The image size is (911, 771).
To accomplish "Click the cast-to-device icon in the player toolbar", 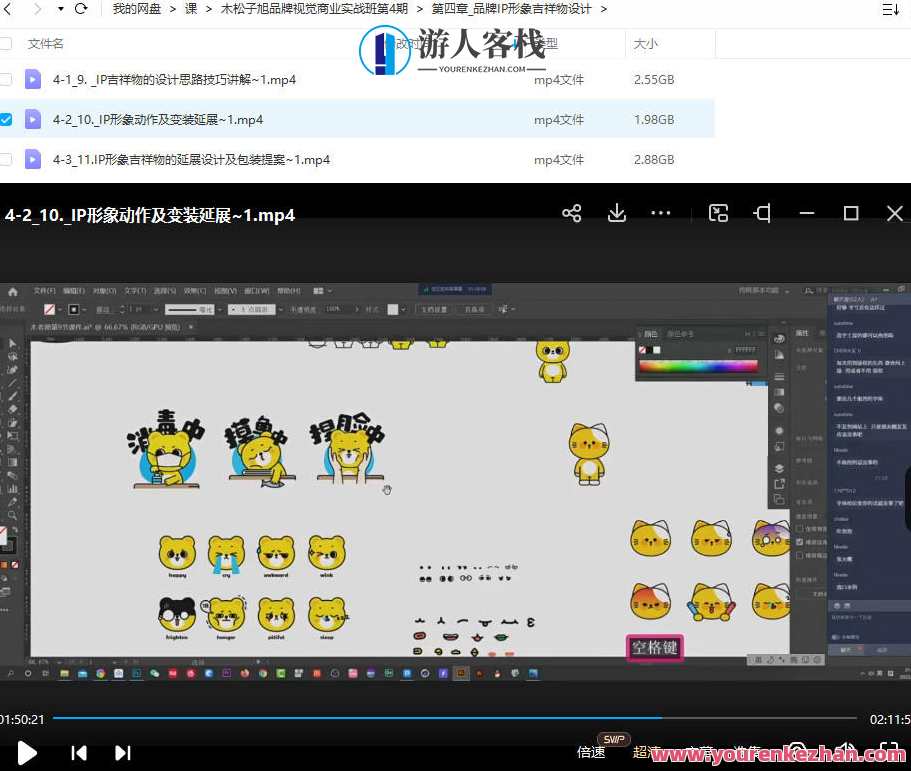I will coord(761,213).
